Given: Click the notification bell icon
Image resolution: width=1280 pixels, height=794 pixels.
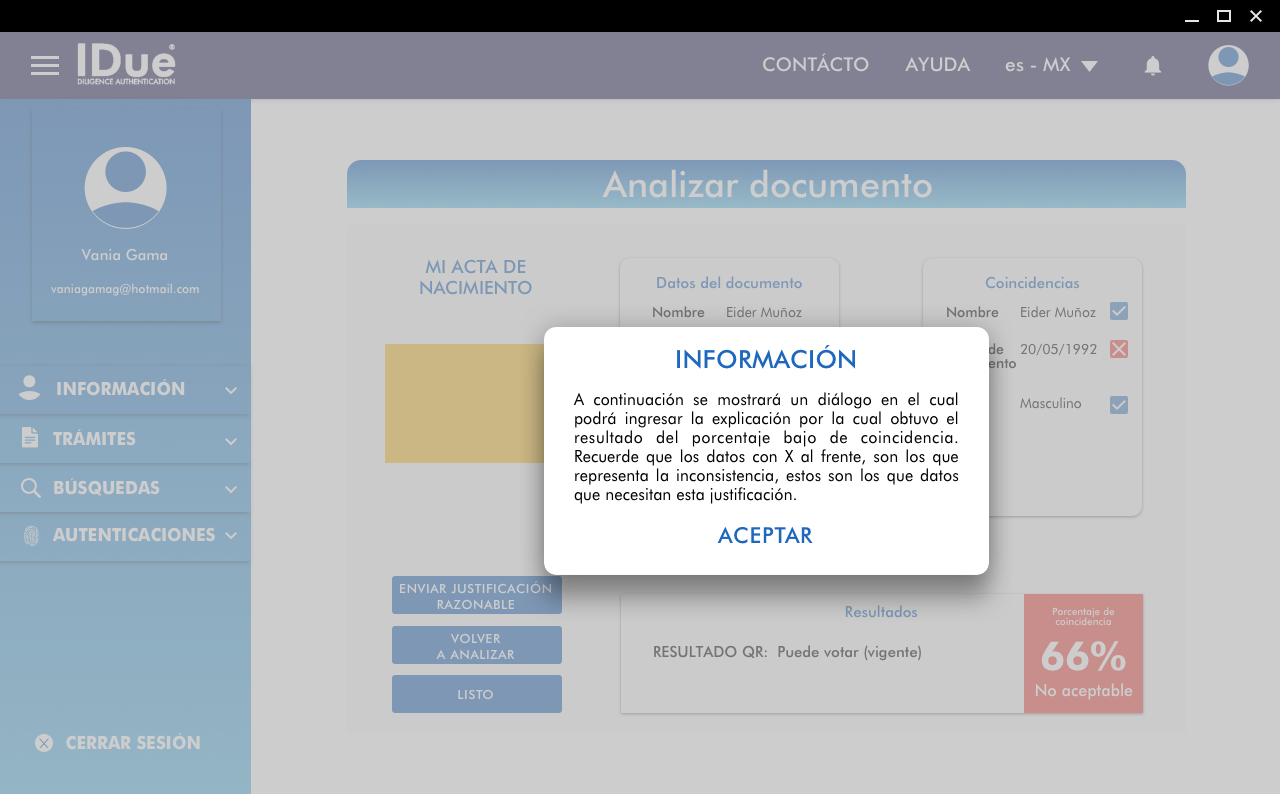Looking at the screenshot, I should click(1152, 66).
